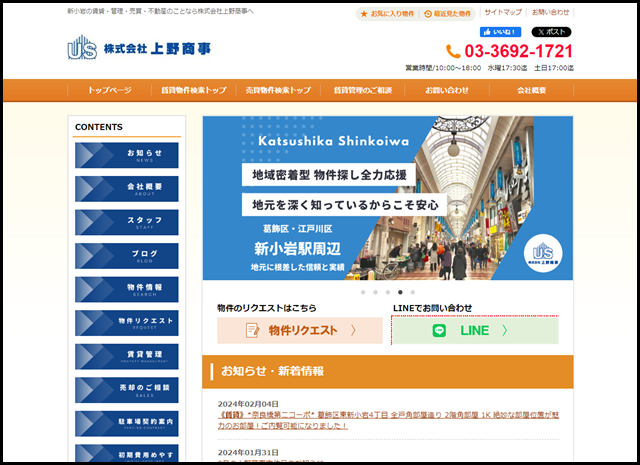Open 駐車場契約案内 sidebar button
The width and height of the screenshot is (640, 465).
(x=127, y=423)
